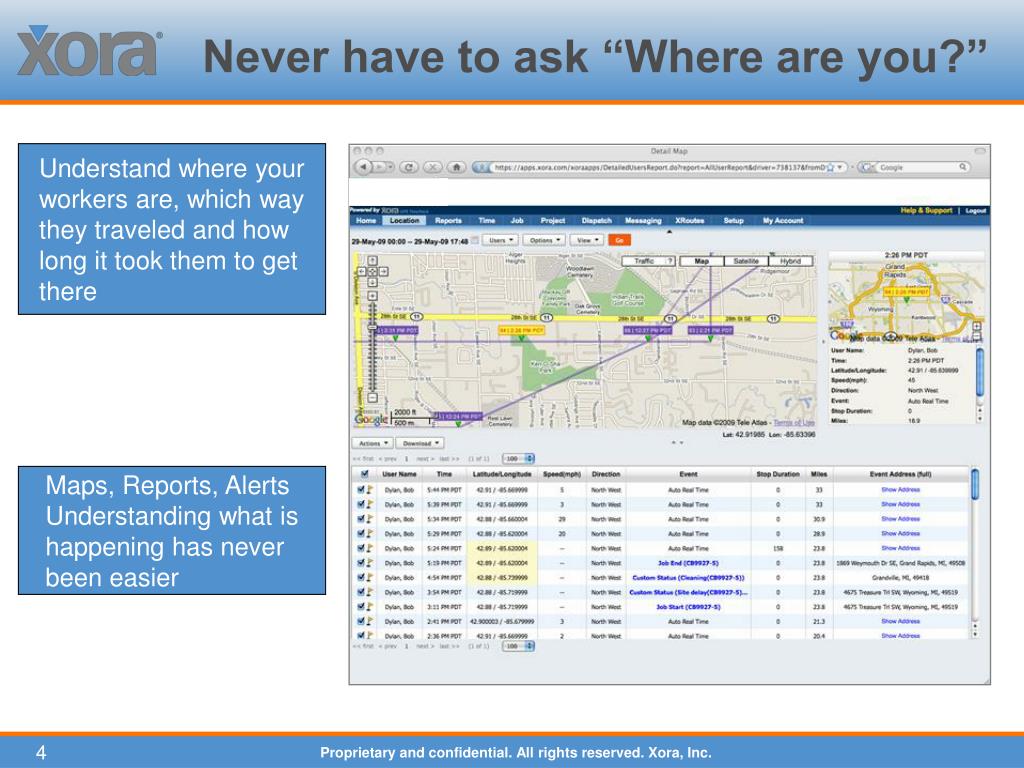Click the browser URL address field
Image resolution: width=1024 pixels, height=768 pixels.
point(658,168)
